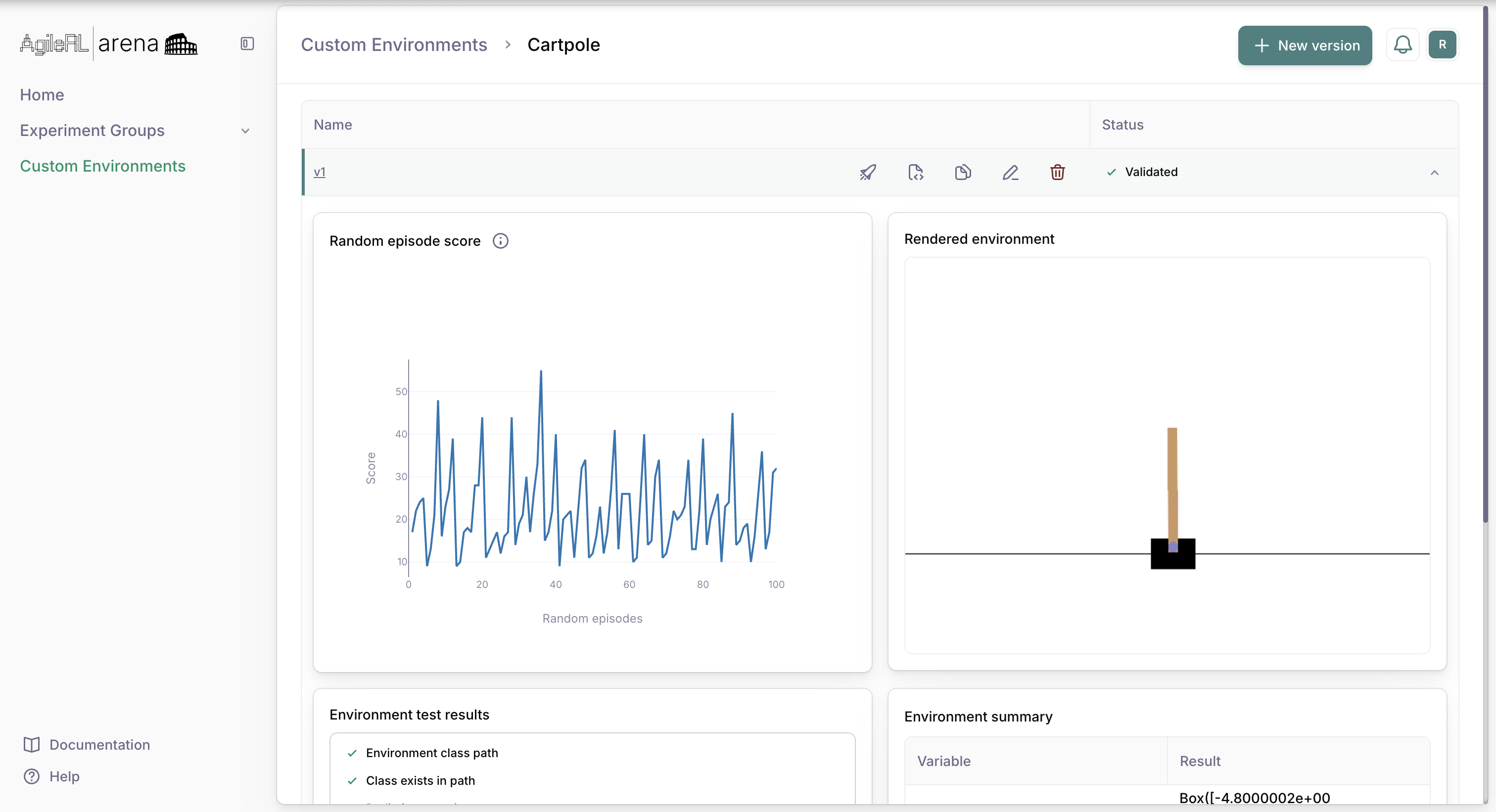Click the Environment class path check result
Image resolution: width=1496 pixels, height=812 pixels.
tap(431, 753)
